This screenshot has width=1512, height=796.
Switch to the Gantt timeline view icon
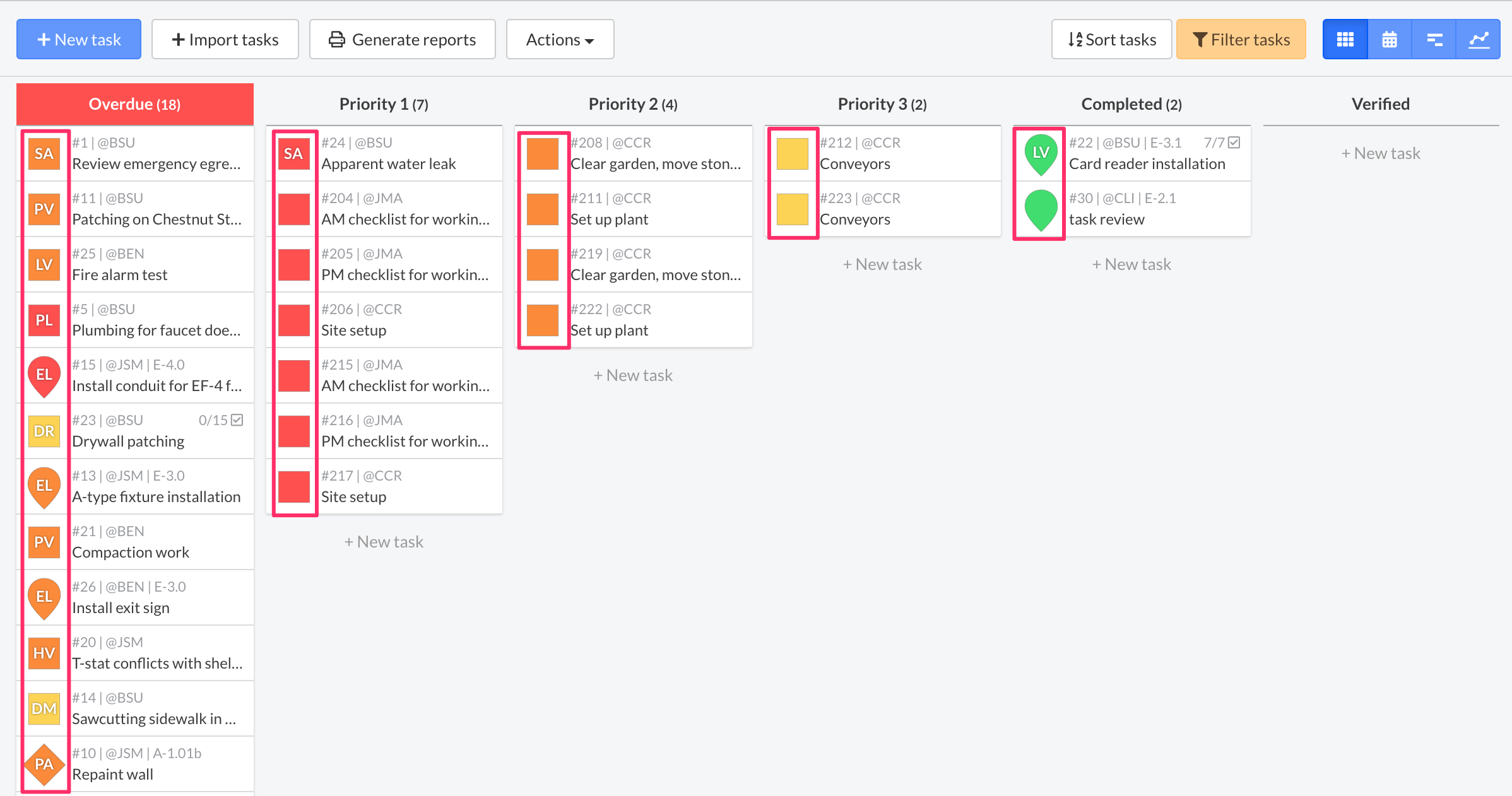point(1434,40)
